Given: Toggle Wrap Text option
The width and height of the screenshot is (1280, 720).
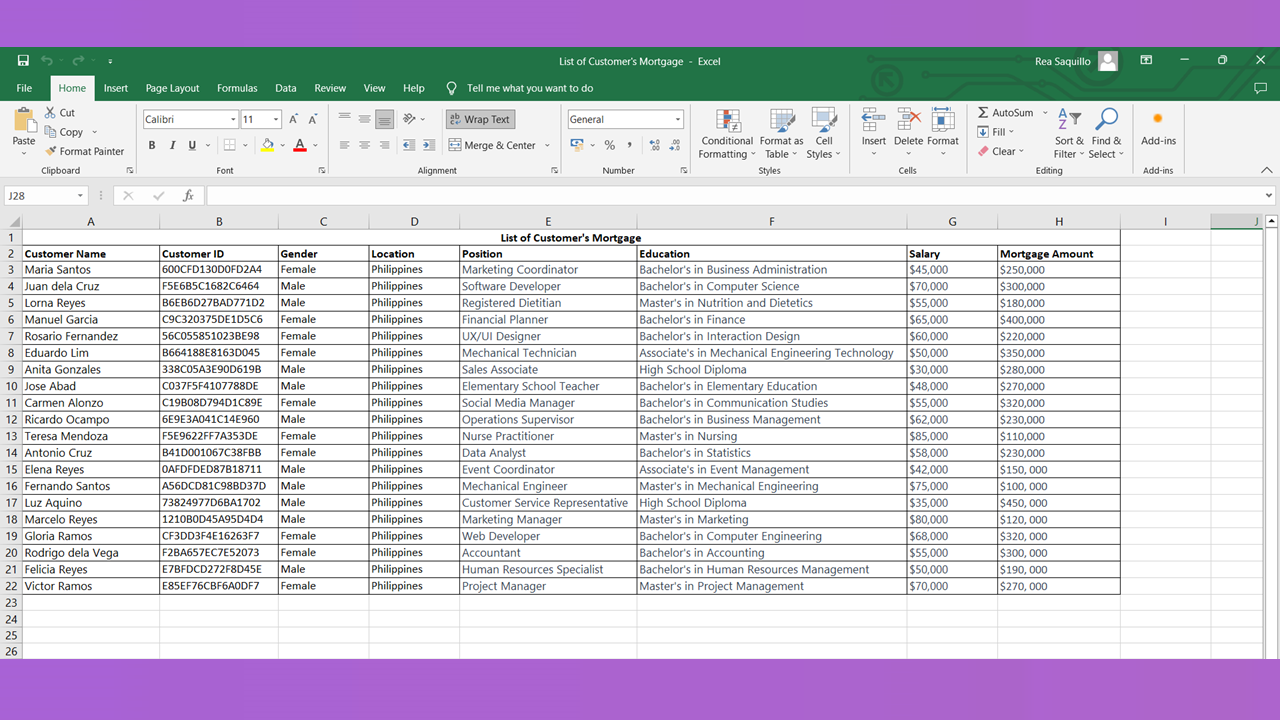Looking at the screenshot, I should 479,119.
